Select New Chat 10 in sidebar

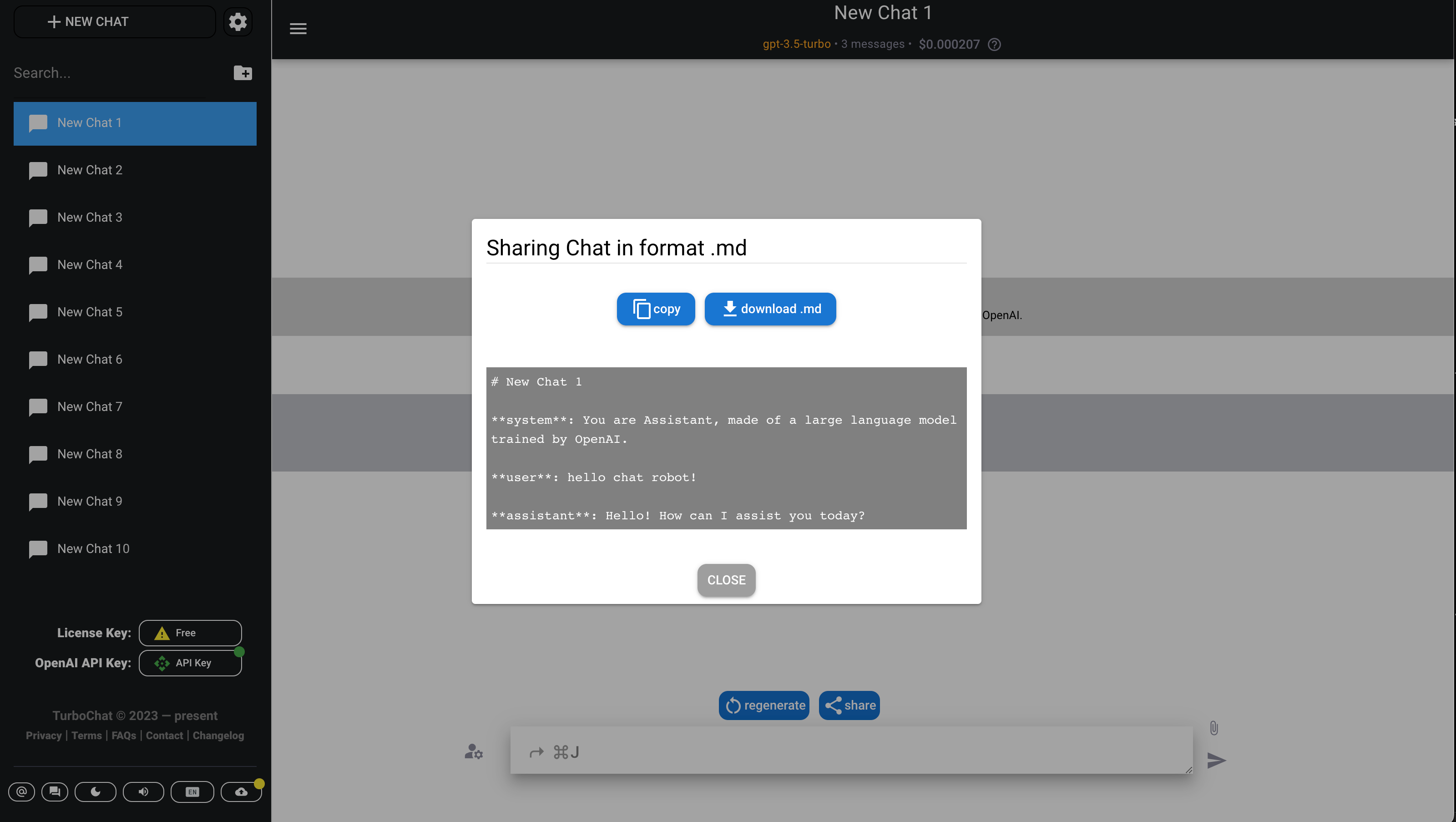click(x=93, y=548)
